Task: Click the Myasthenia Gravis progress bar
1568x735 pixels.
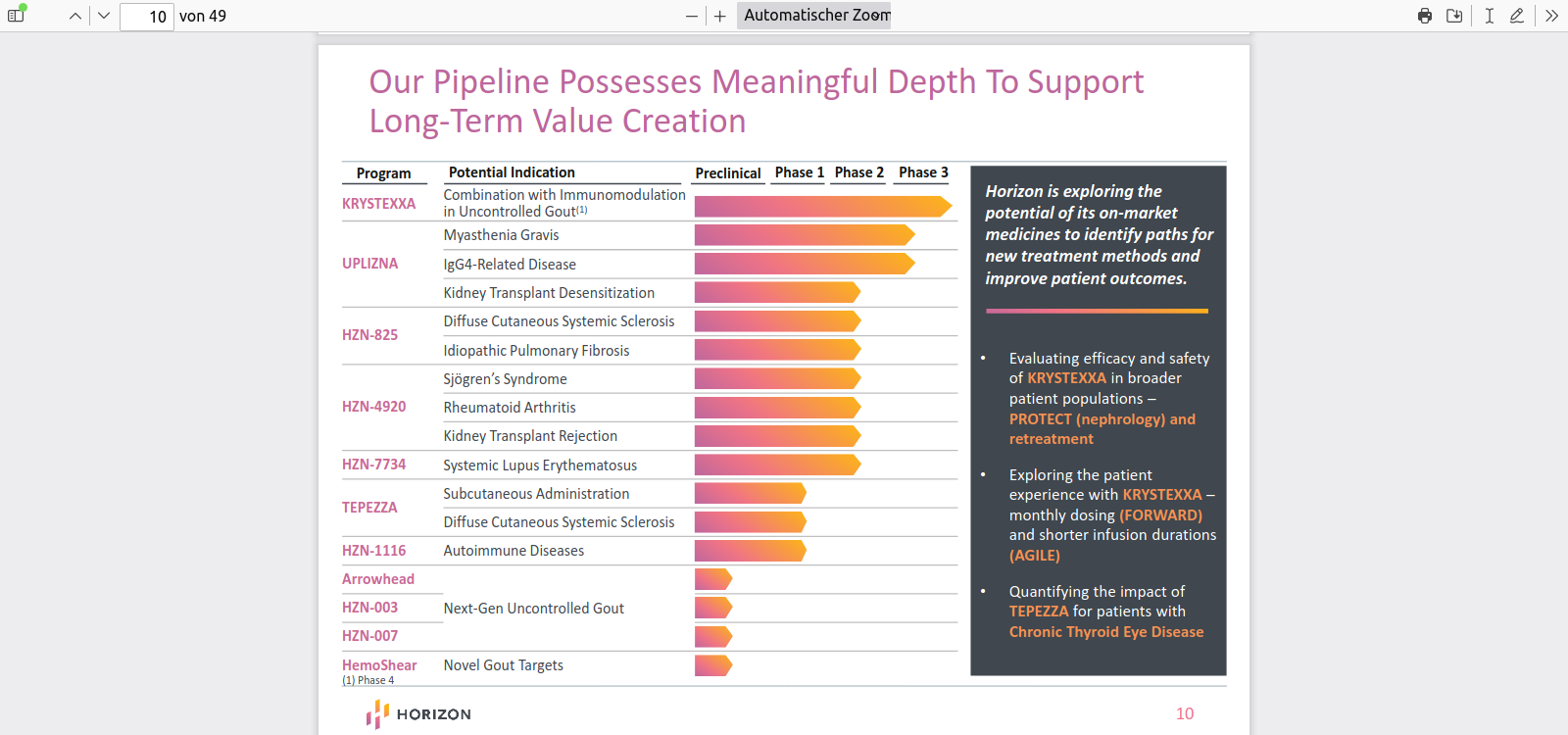Action: (x=805, y=235)
